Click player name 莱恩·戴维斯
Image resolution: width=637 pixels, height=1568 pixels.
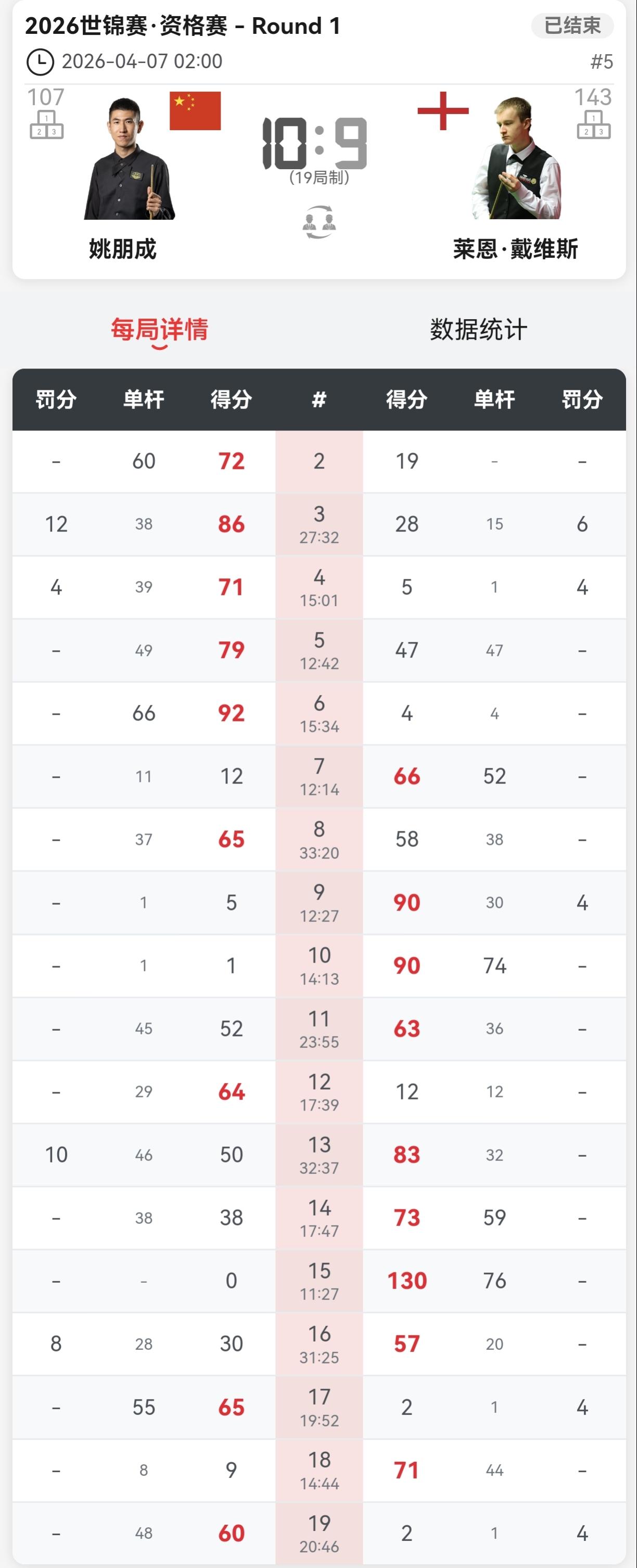tap(515, 249)
